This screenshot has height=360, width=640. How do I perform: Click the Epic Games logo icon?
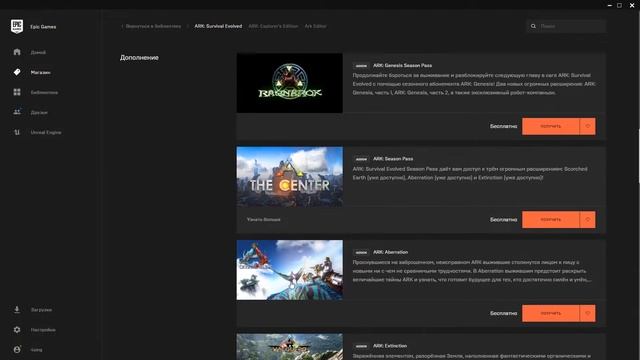[x=17, y=27]
